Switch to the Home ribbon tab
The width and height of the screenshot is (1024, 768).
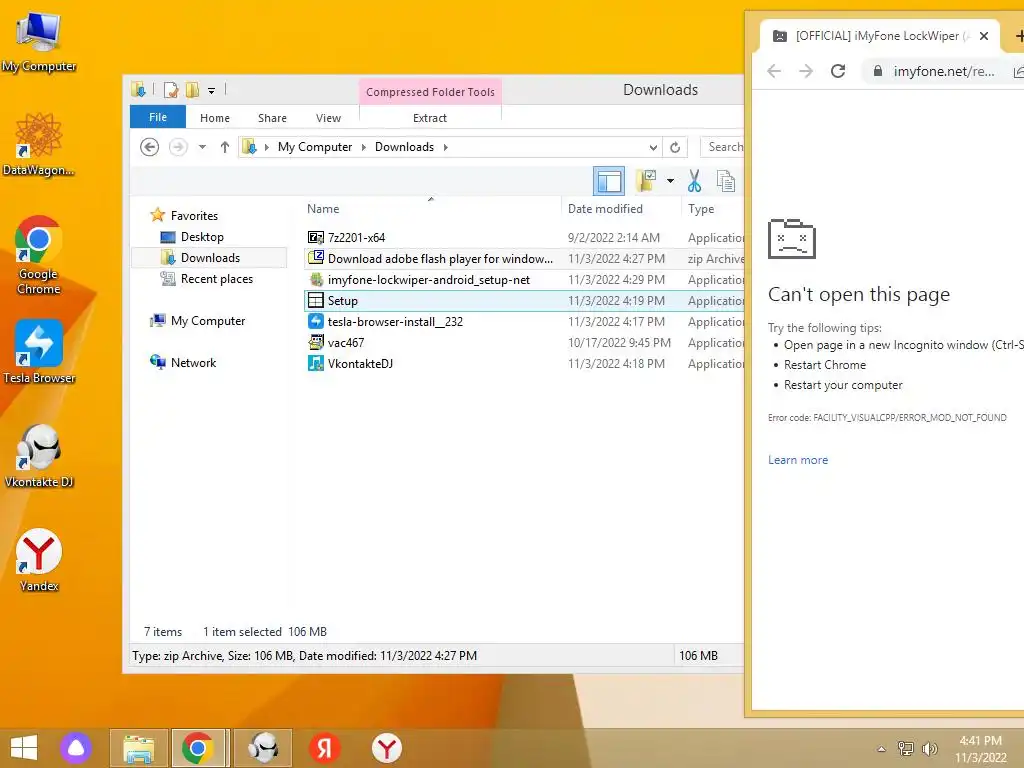pyautogui.click(x=215, y=118)
